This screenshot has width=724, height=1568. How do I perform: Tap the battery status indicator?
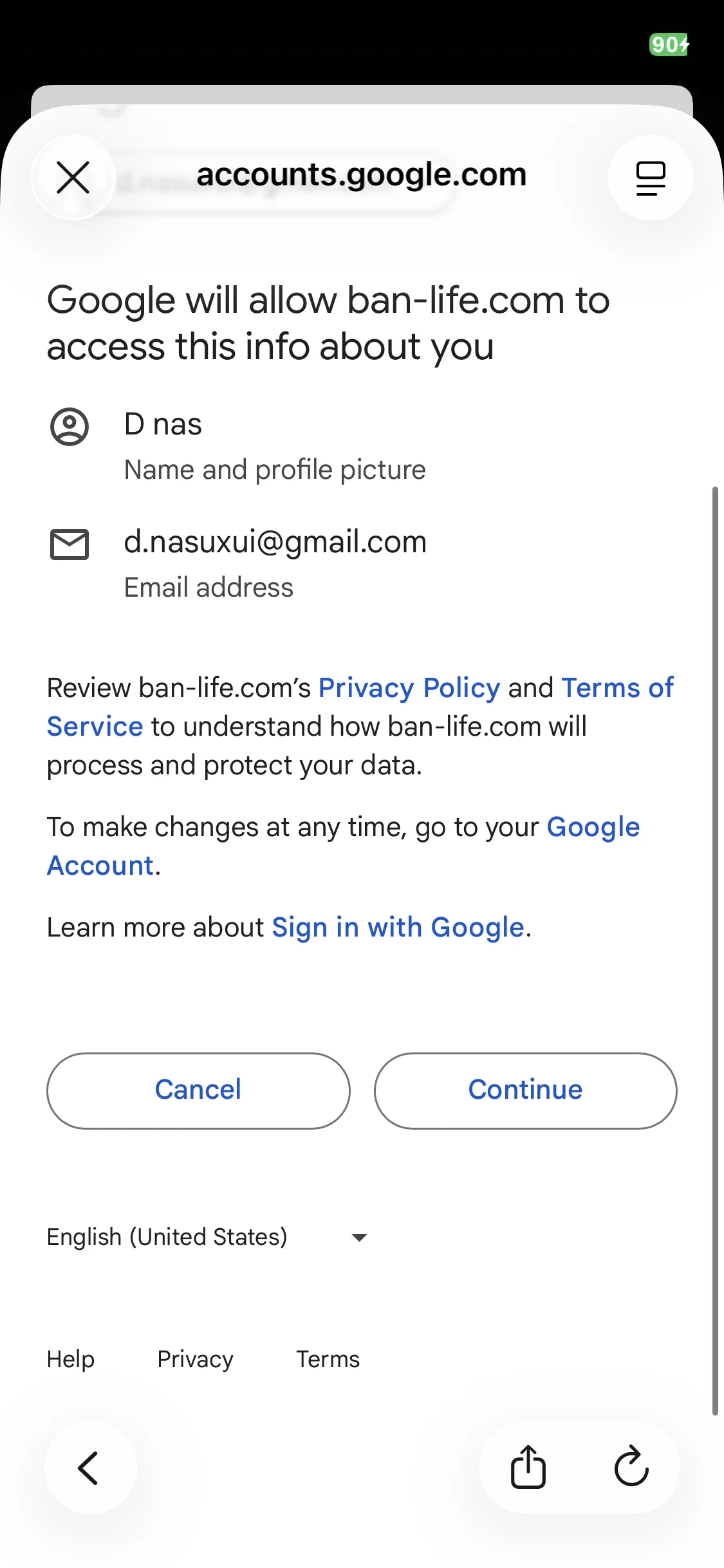click(669, 44)
